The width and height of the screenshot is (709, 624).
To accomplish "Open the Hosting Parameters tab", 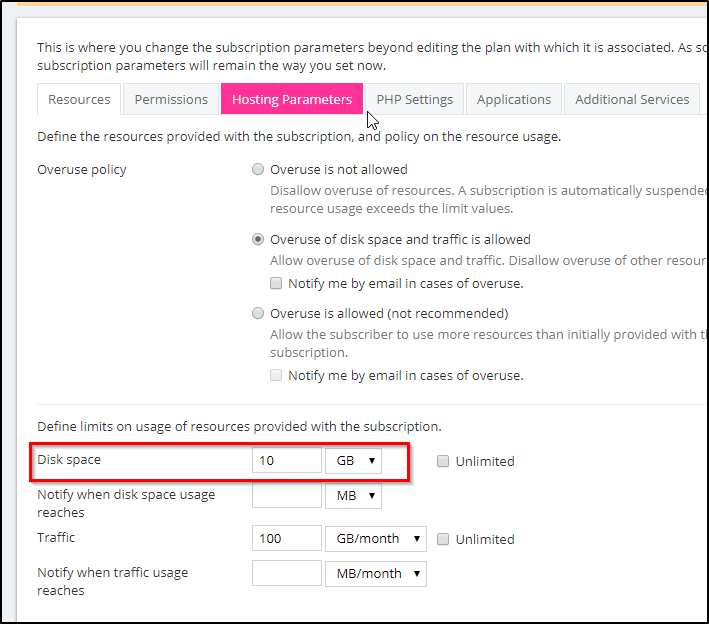I will pyautogui.click(x=292, y=99).
